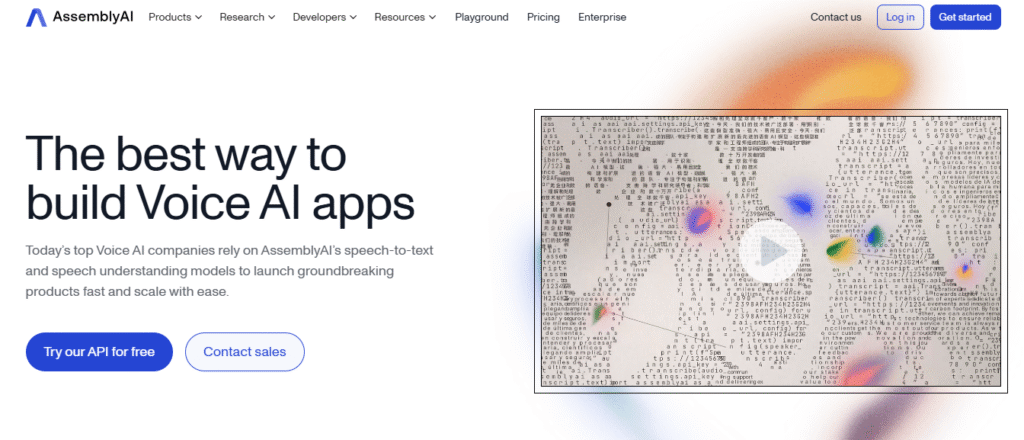Expand the Research menu
This screenshot has height=440, width=1024.
tap(247, 18)
